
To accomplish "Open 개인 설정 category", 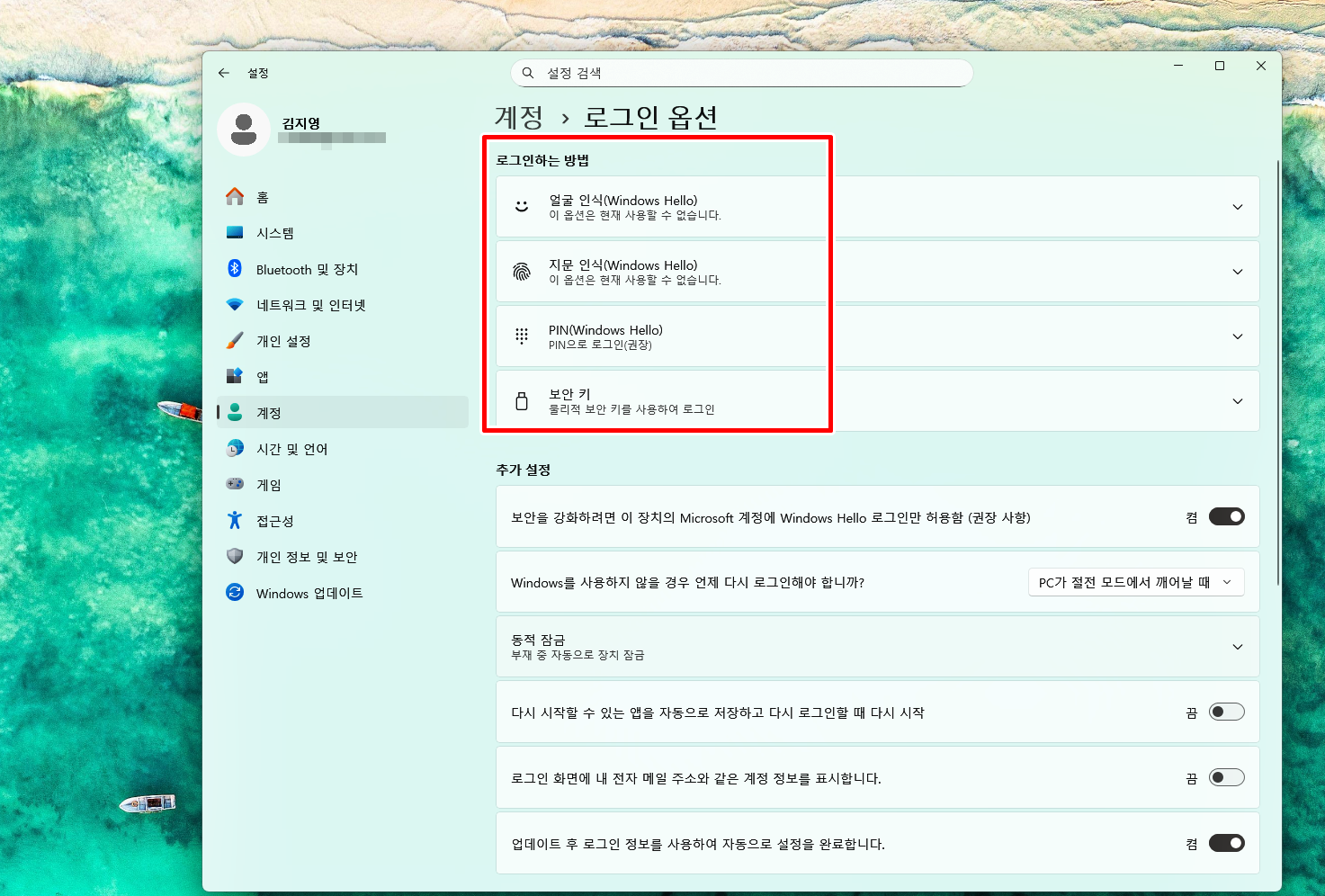I will (x=343, y=340).
